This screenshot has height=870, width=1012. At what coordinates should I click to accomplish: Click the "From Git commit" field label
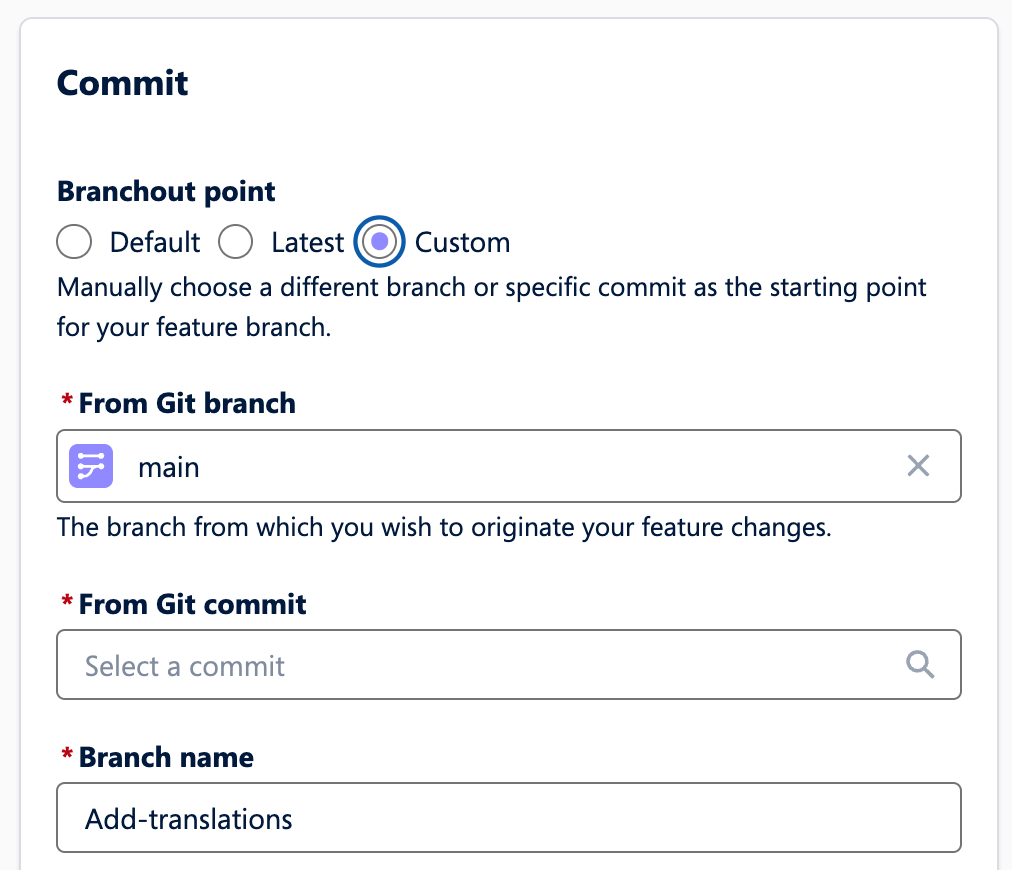[192, 604]
